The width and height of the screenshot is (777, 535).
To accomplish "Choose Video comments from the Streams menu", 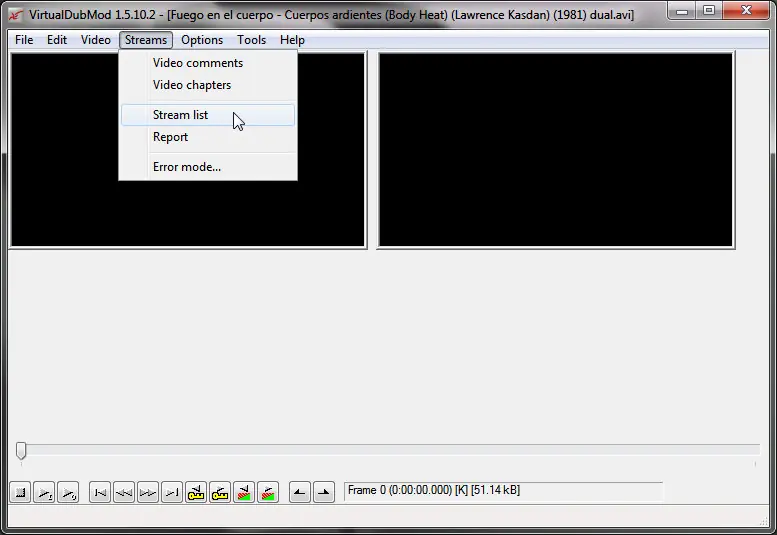I will (x=208, y=63).
